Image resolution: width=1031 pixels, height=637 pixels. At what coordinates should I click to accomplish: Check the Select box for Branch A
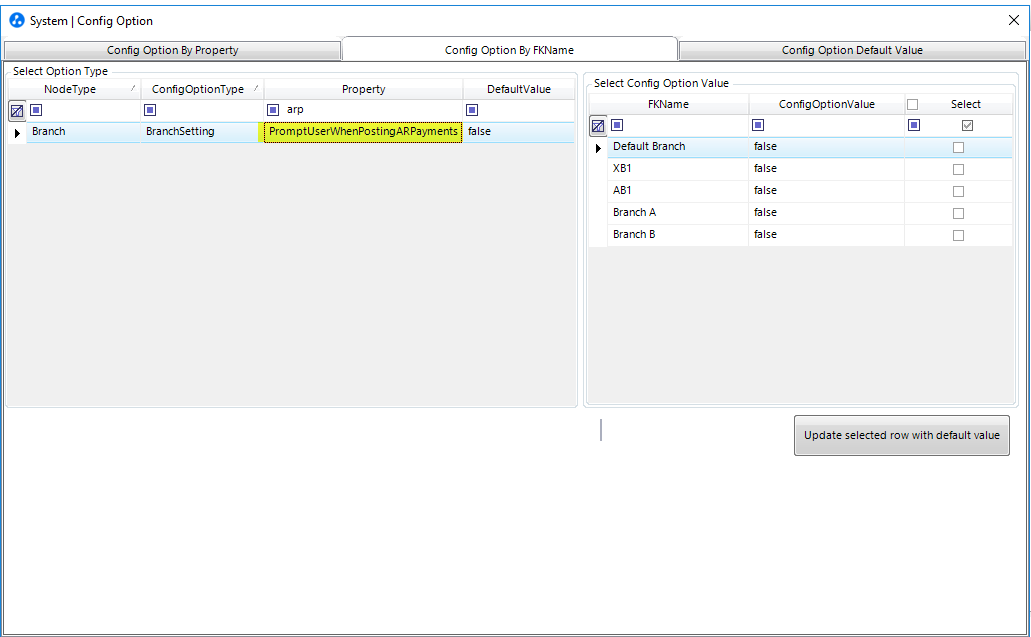point(959,214)
